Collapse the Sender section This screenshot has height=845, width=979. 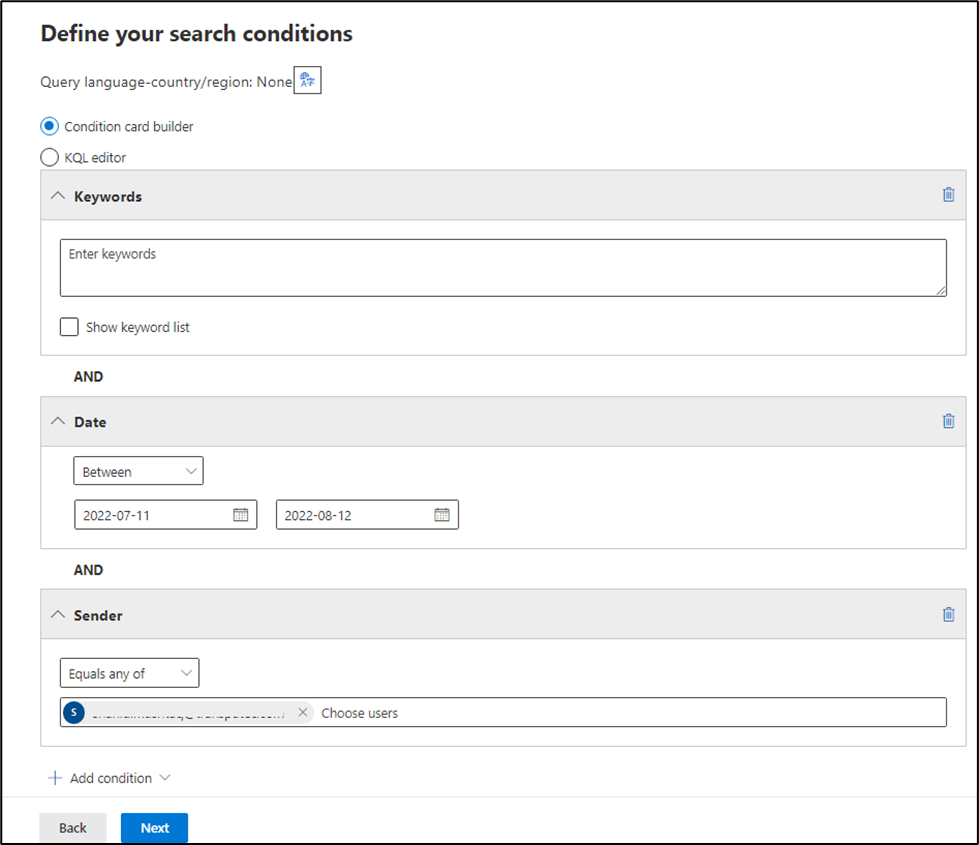point(57,615)
